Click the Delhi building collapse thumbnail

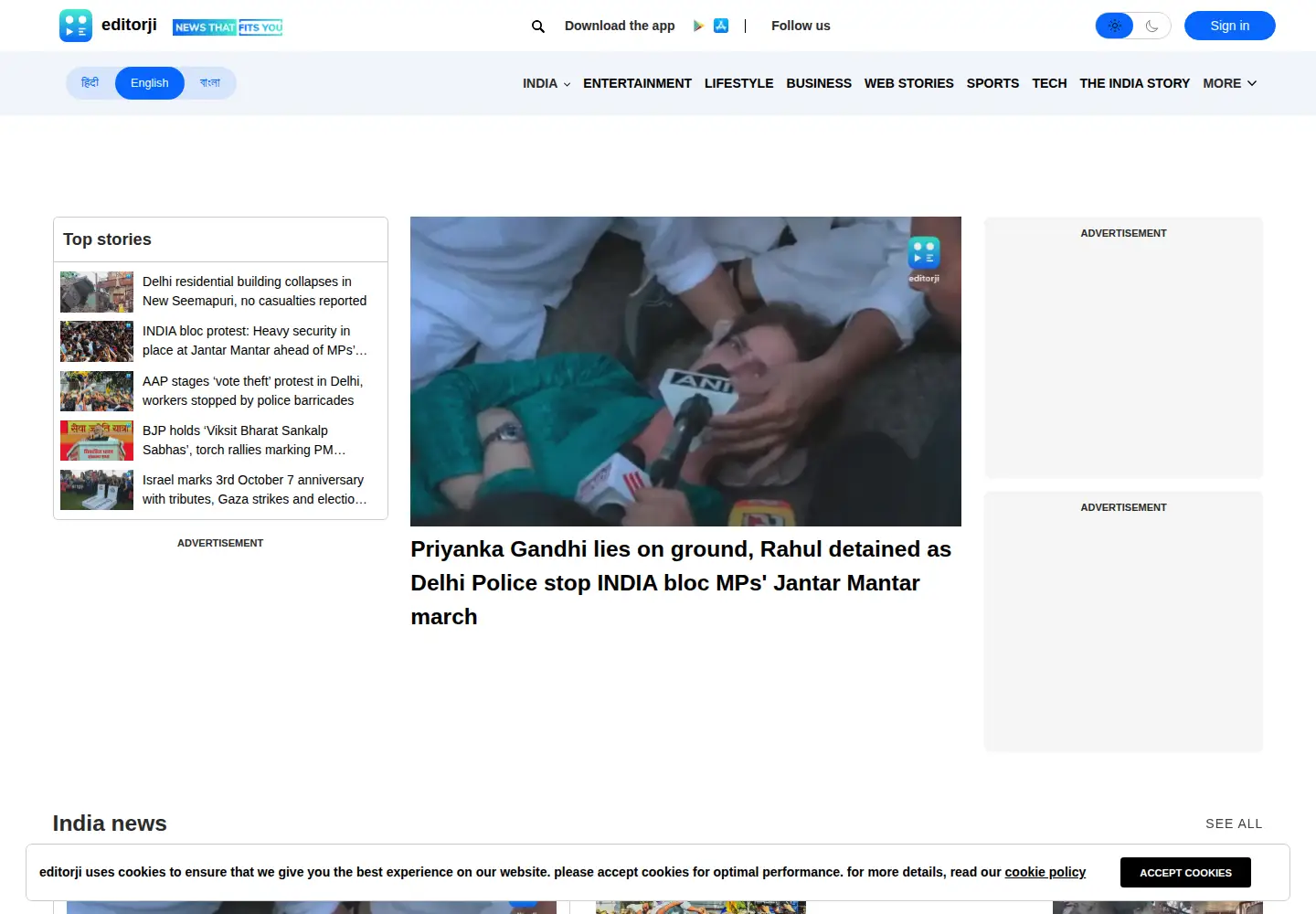click(x=97, y=292)
